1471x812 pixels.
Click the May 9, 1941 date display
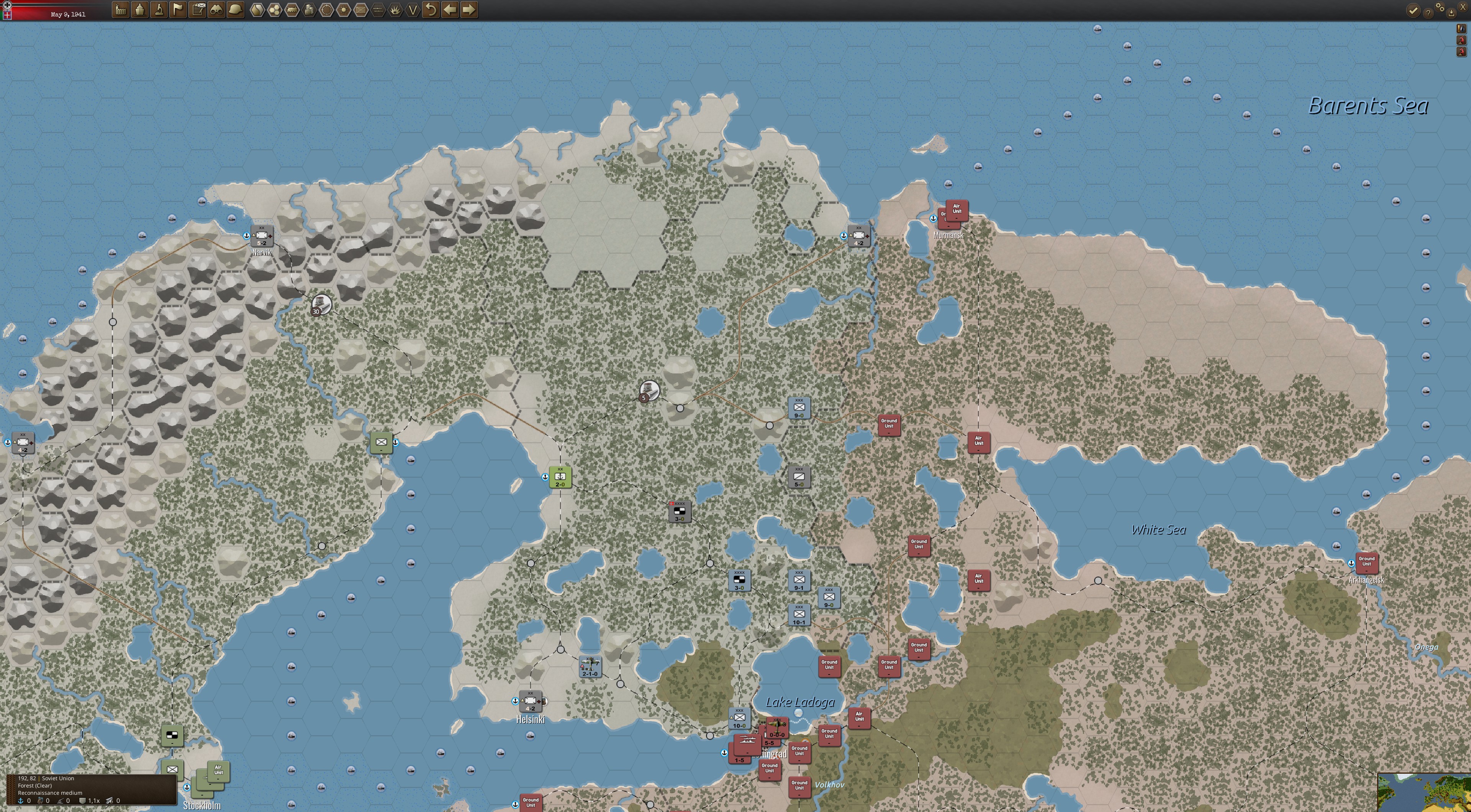click(68, 14)
